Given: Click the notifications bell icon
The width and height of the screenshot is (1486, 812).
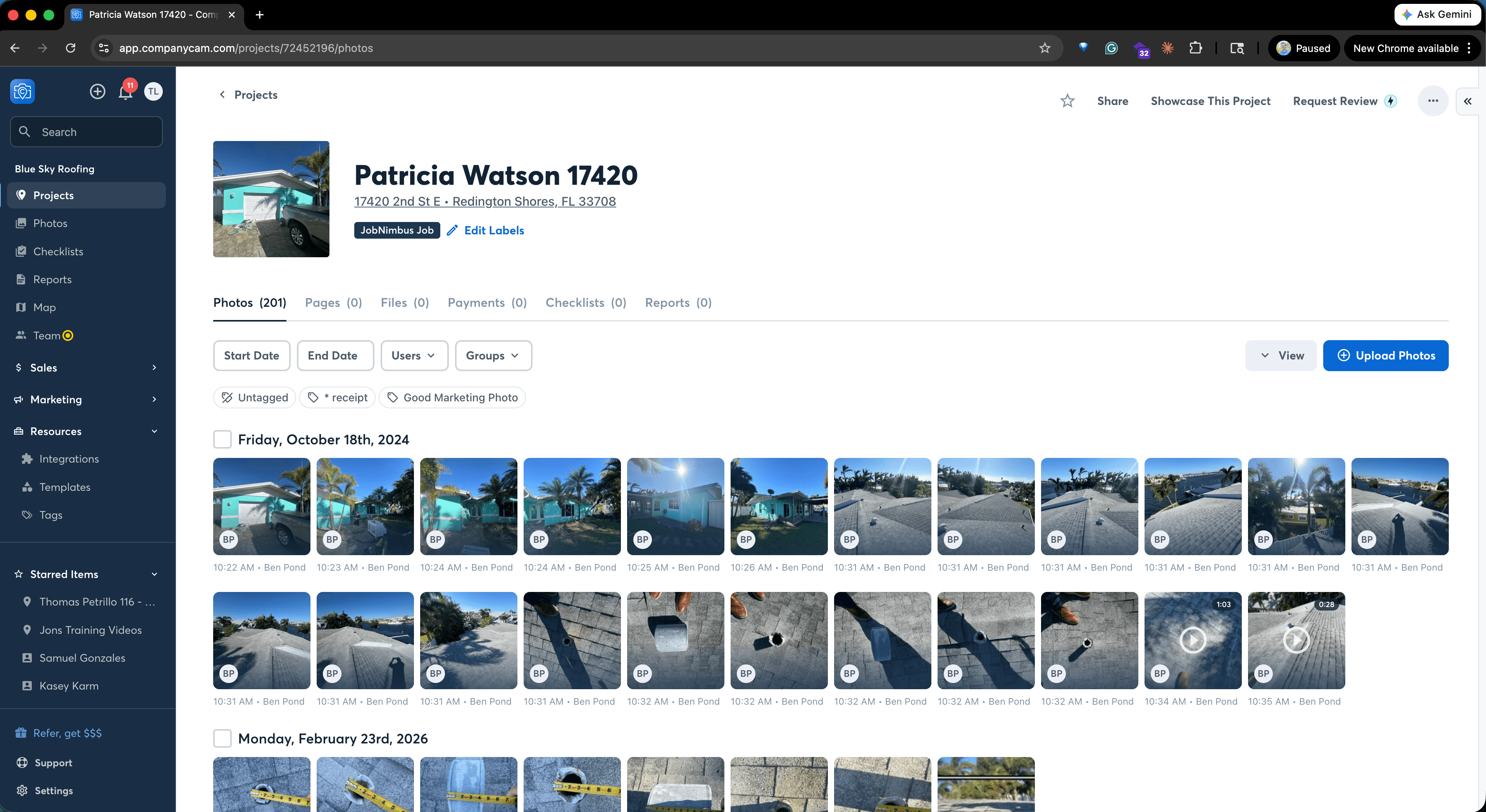Looking at the screenshot, I should pyautogui.click(x=125, y=92).
